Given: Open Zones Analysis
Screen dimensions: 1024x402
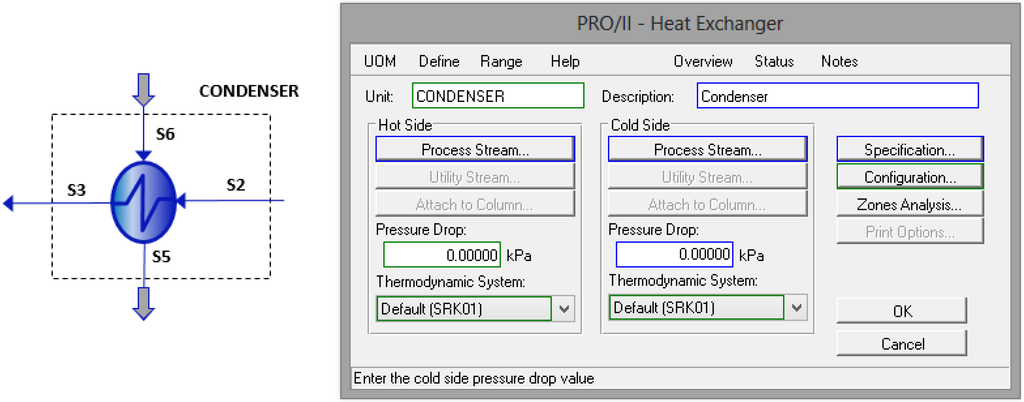Looking at the screenshot, I should tap(910, 204).
